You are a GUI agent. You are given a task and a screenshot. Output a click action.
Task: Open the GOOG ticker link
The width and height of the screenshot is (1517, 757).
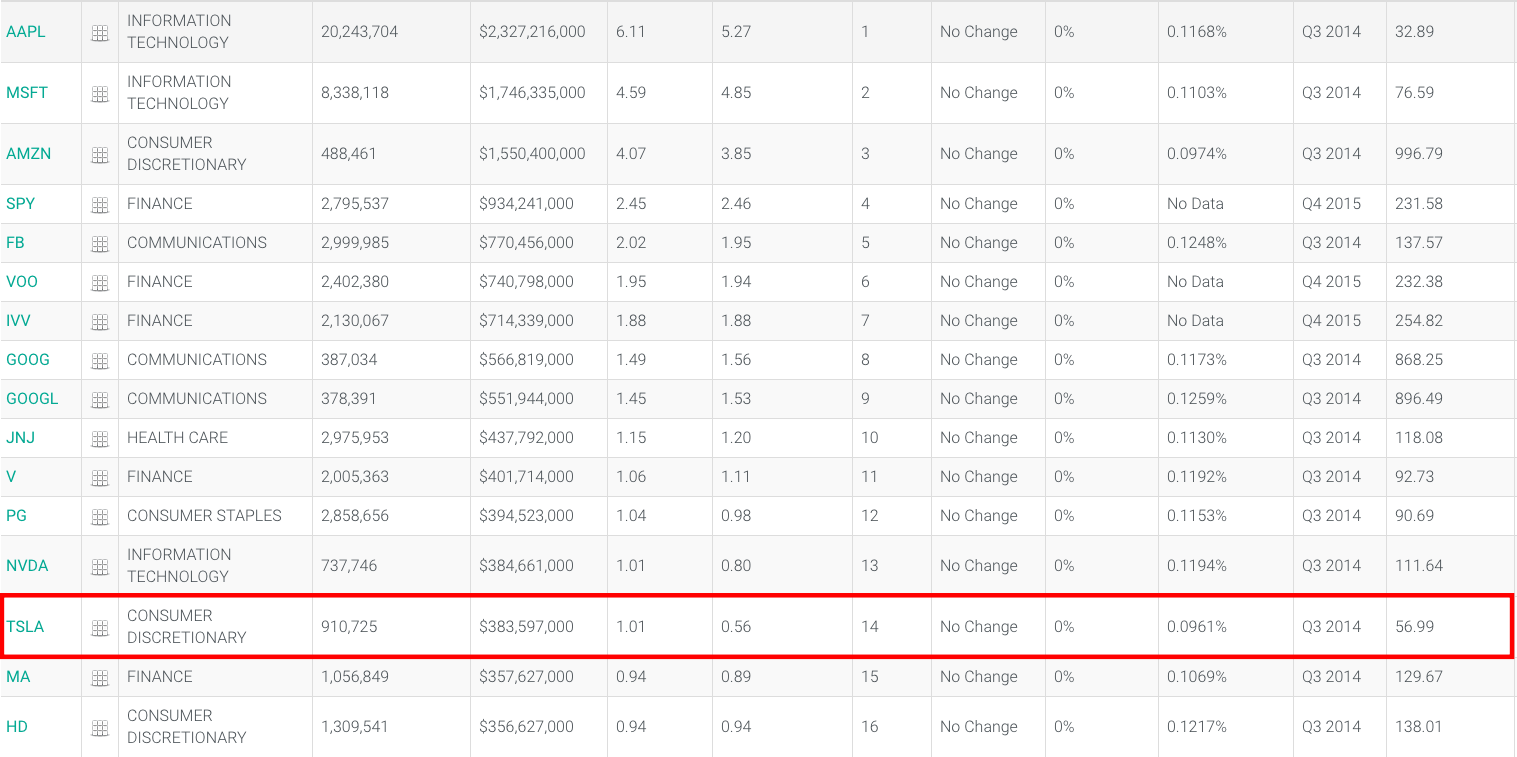[28, 360]
